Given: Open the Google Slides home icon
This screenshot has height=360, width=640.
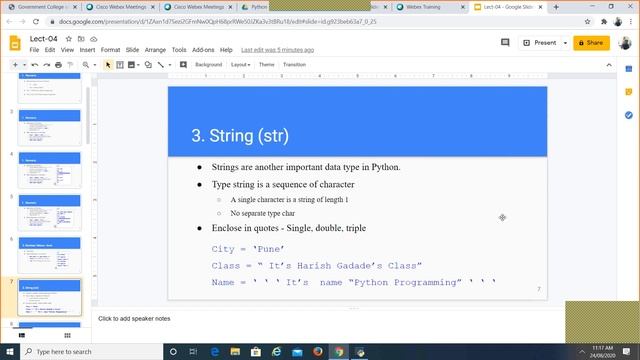Looking at the screenshot, I should coord(15,43).
